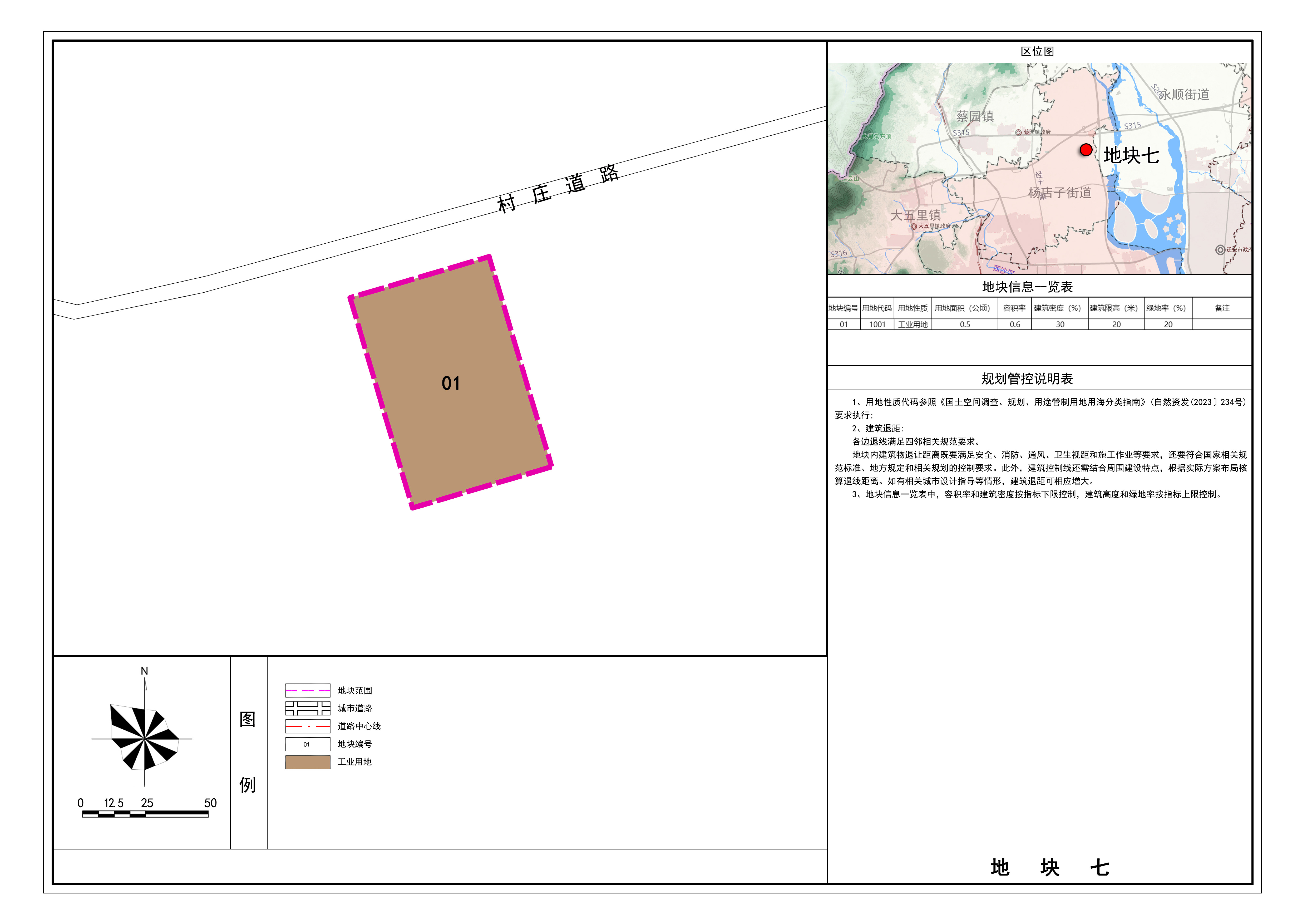Click table cell 0.6 under 容积率
Viewport: 1307px width, 924px height.
point(1015,325)
